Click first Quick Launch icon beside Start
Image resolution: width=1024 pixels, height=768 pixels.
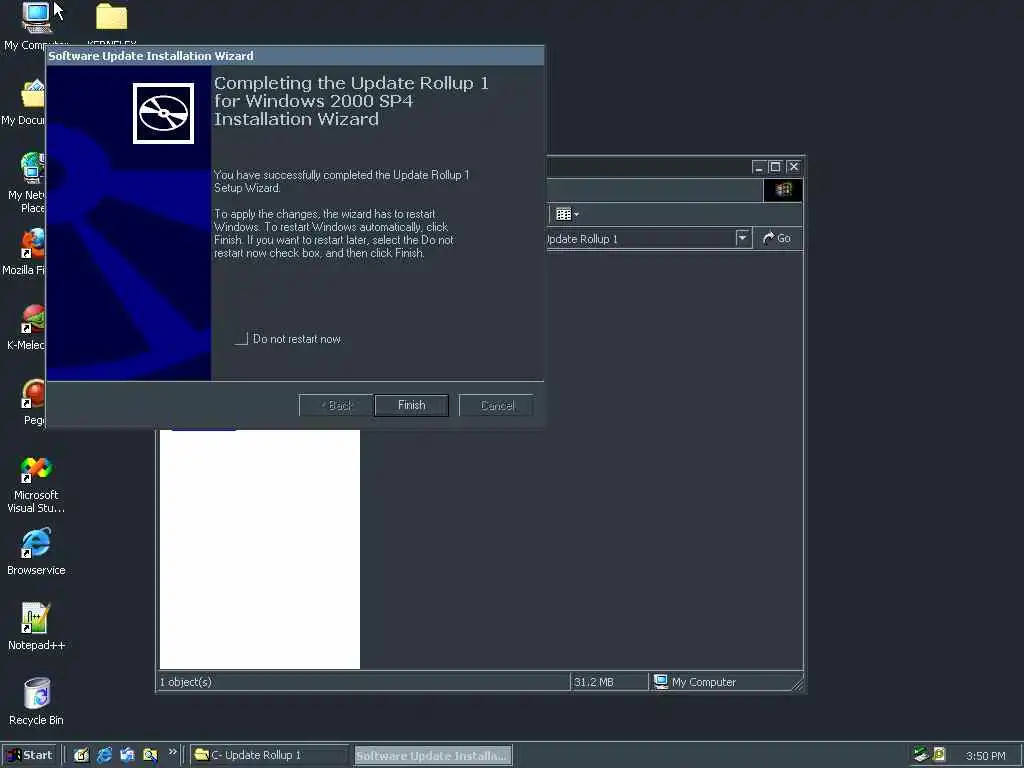[81, 755]
